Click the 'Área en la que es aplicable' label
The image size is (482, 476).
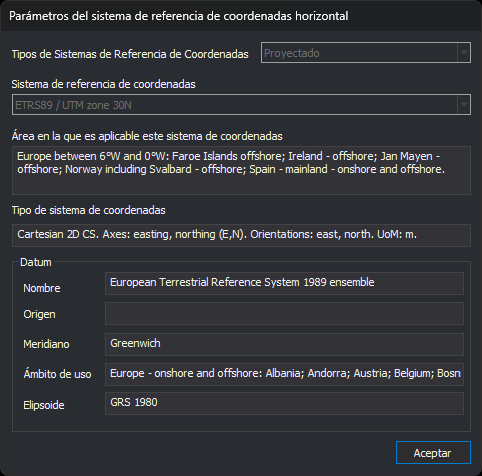[147, 136]
